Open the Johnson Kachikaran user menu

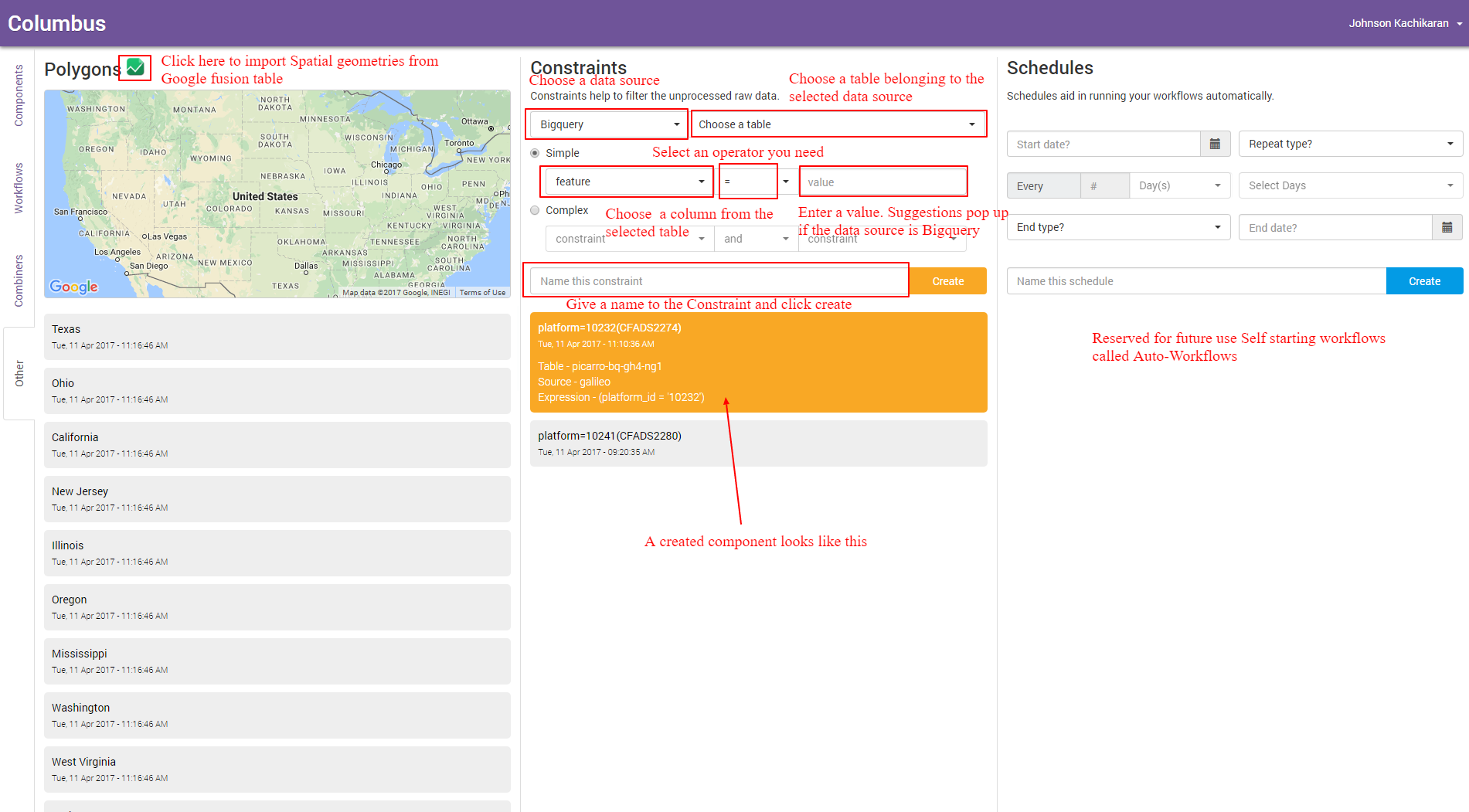click(1405, 23)
